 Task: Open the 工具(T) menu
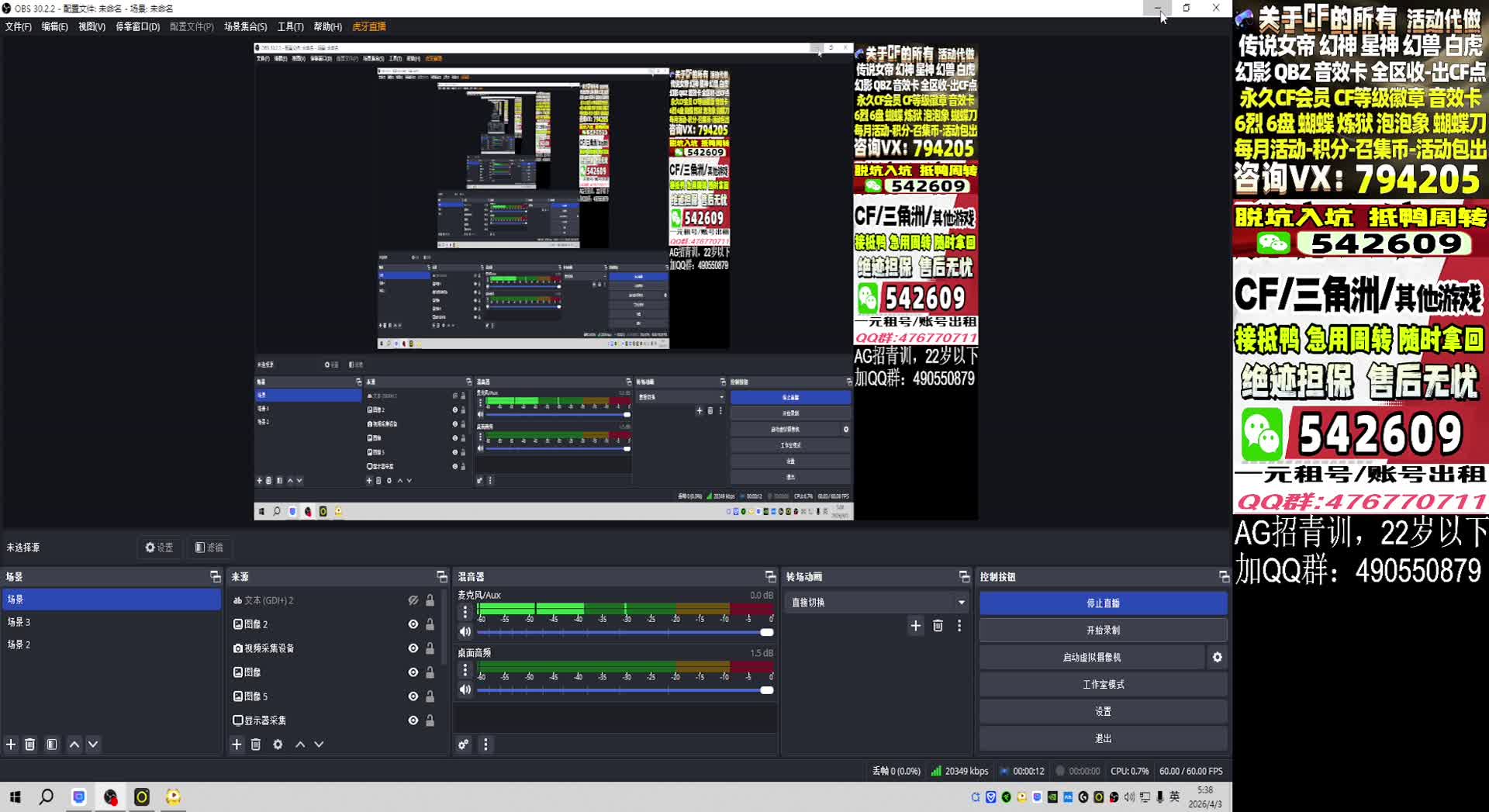point(290,26)
